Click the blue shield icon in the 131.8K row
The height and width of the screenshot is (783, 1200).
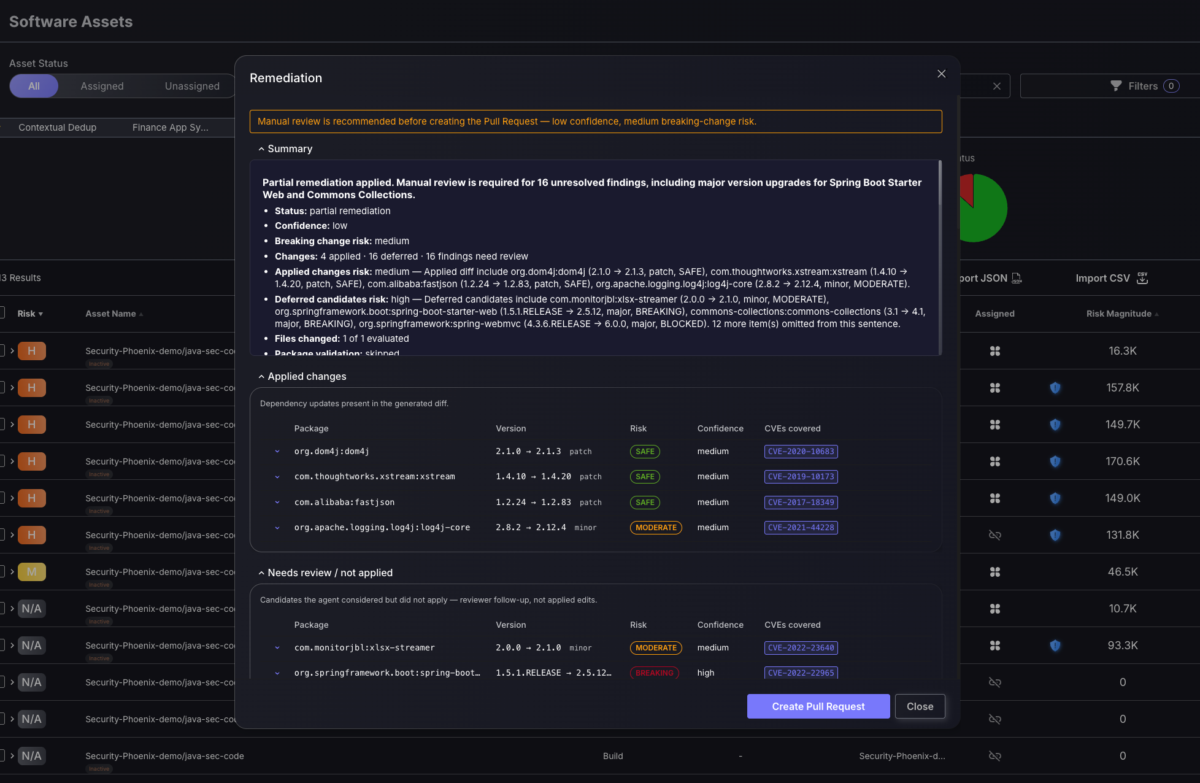point(1055,535)
